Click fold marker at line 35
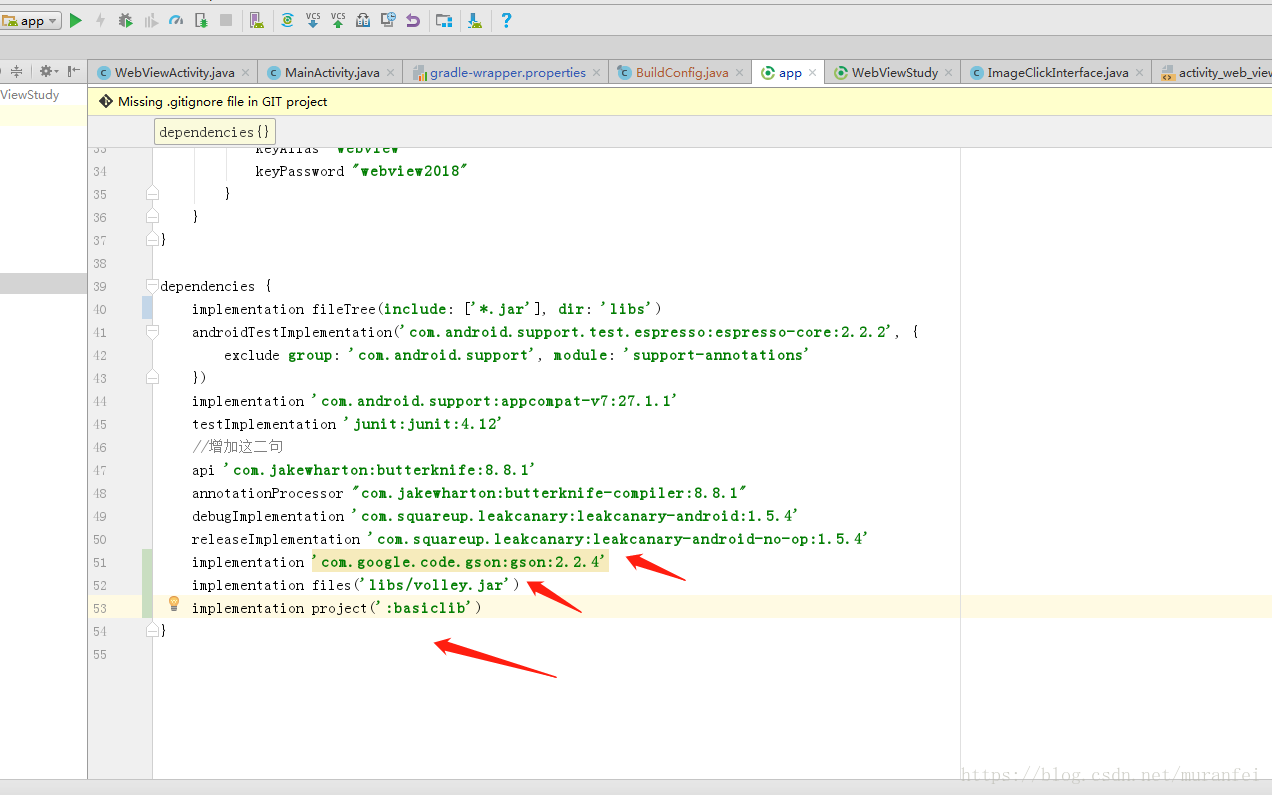Image resolution: width=1272 pixels, height=795 pixels. 152,193
